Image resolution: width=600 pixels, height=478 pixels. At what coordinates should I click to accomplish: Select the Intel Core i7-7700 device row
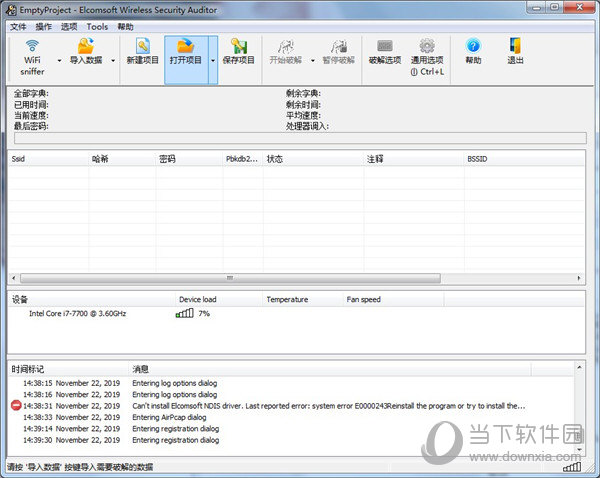[x=296, y=313]
